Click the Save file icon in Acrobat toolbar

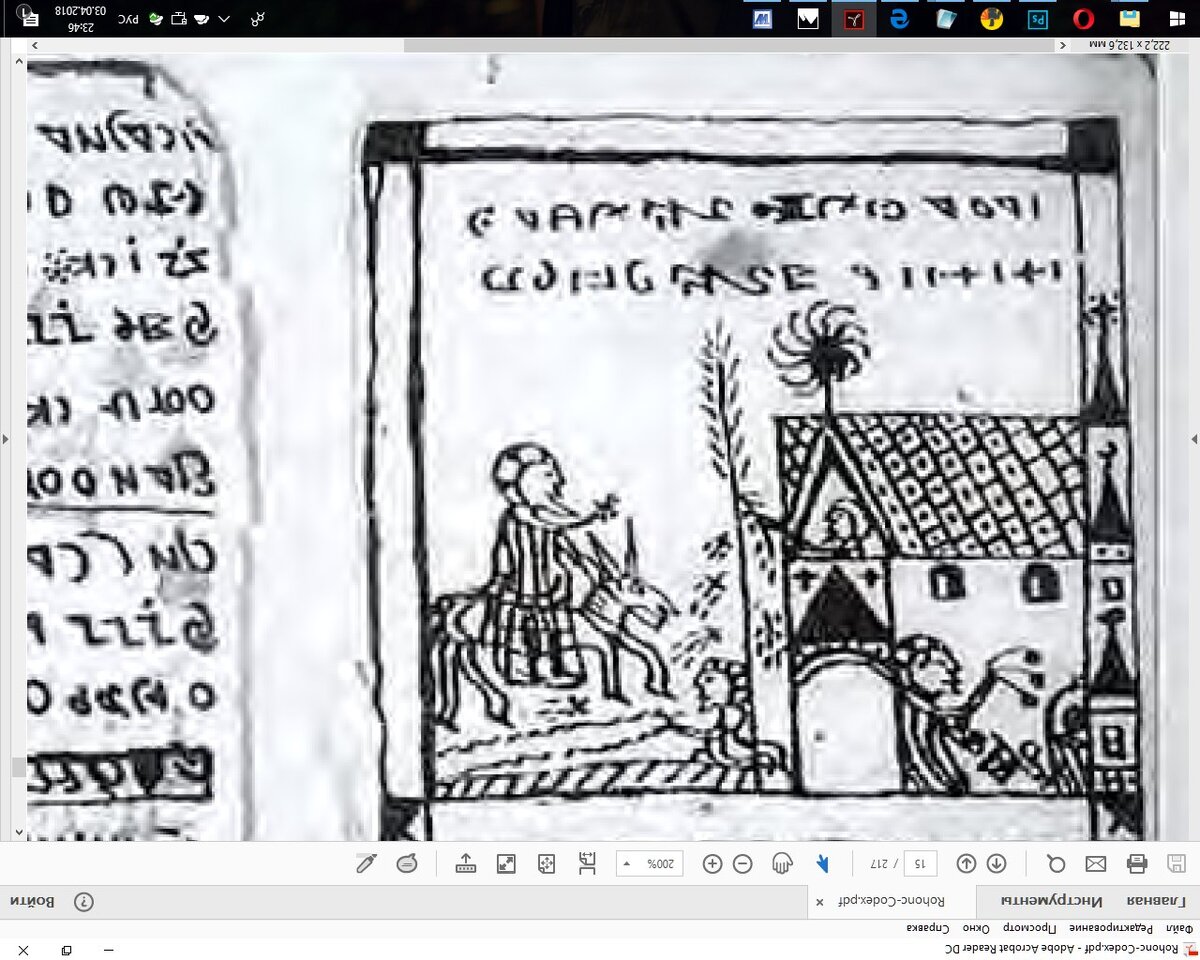pos(1177,863)
